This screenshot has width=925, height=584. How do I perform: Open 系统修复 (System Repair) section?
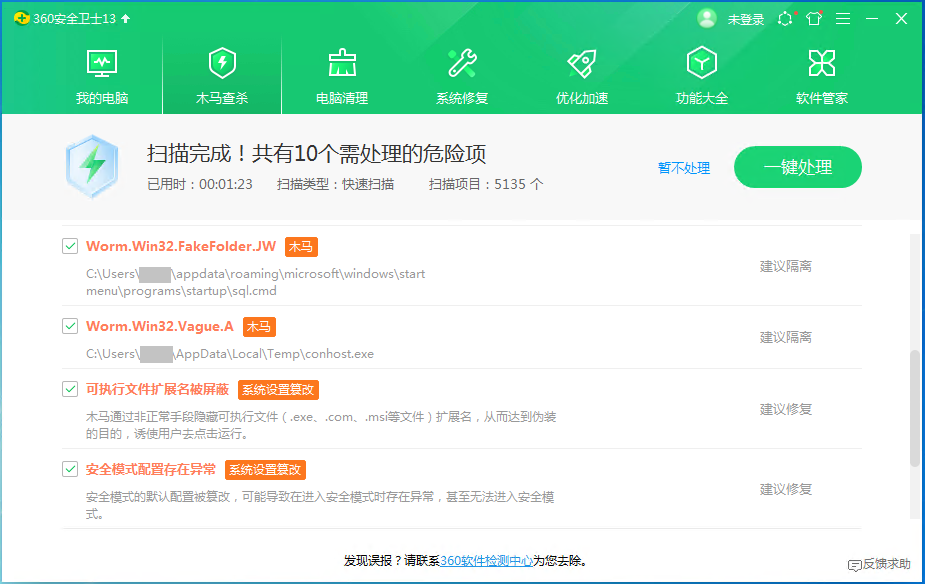(x=462, y=76)
